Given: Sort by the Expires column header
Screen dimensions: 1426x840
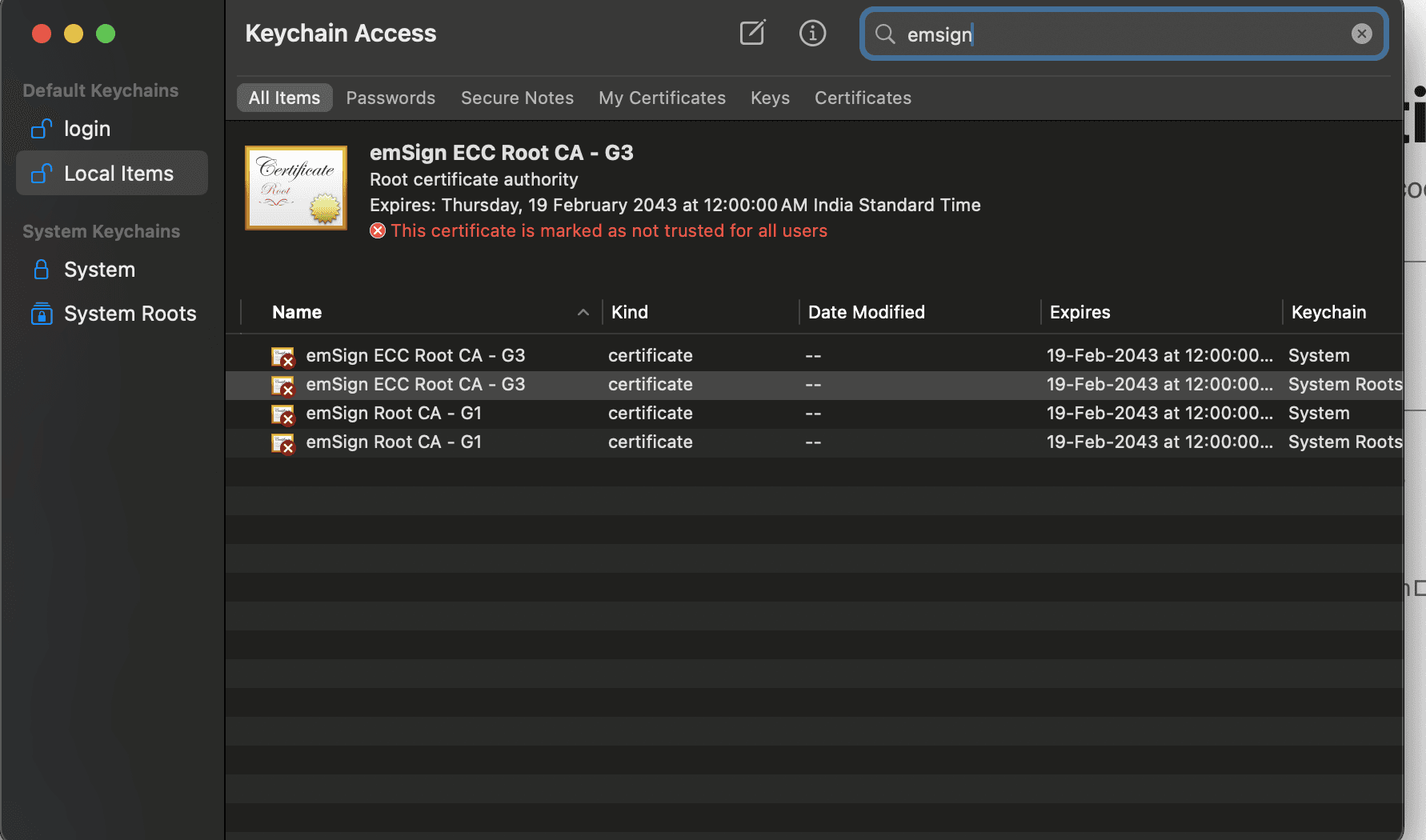Looking at the screenshot, I should tap(1080, 312).
